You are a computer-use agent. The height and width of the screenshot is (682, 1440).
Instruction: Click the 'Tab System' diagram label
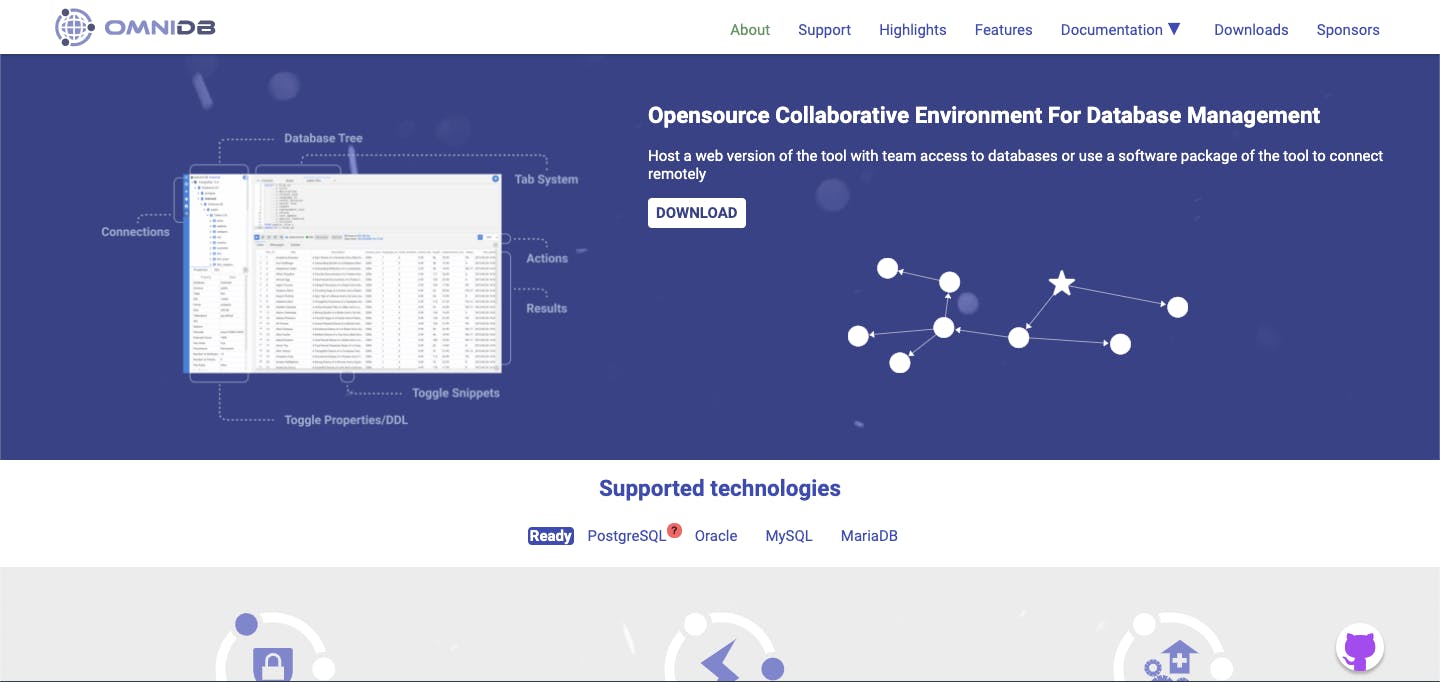click(546, 179)
